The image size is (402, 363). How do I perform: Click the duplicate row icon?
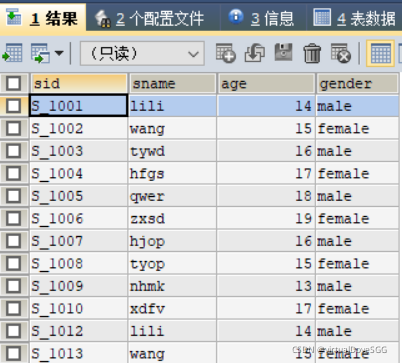255,53
